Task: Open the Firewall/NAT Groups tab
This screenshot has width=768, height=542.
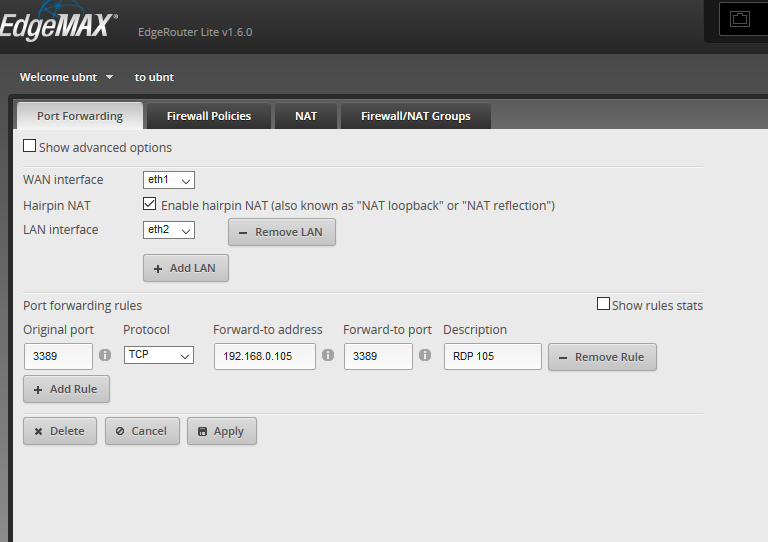Action: coord(415,116)
